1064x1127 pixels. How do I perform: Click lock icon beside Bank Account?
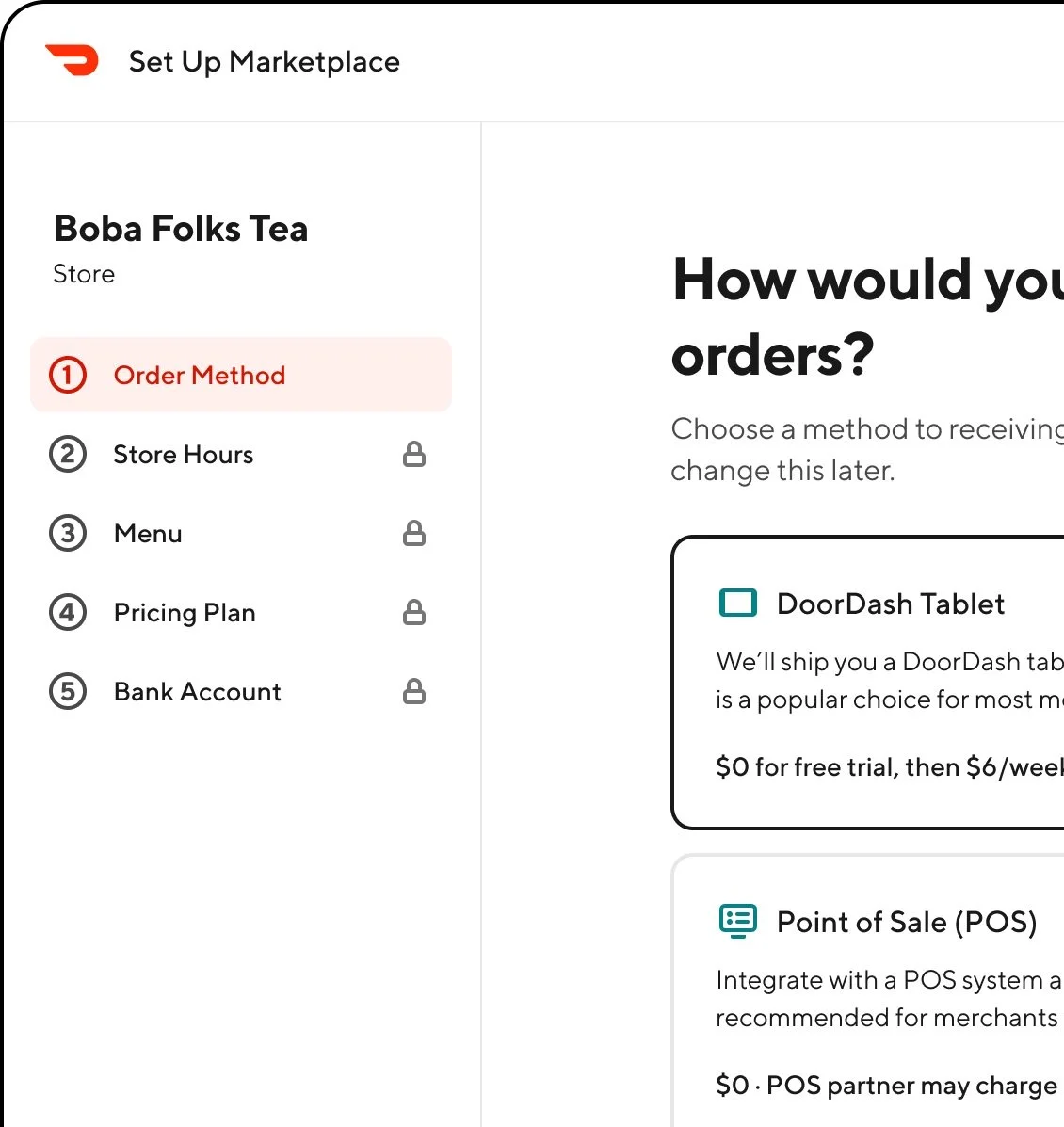click(x=414, y=691)
